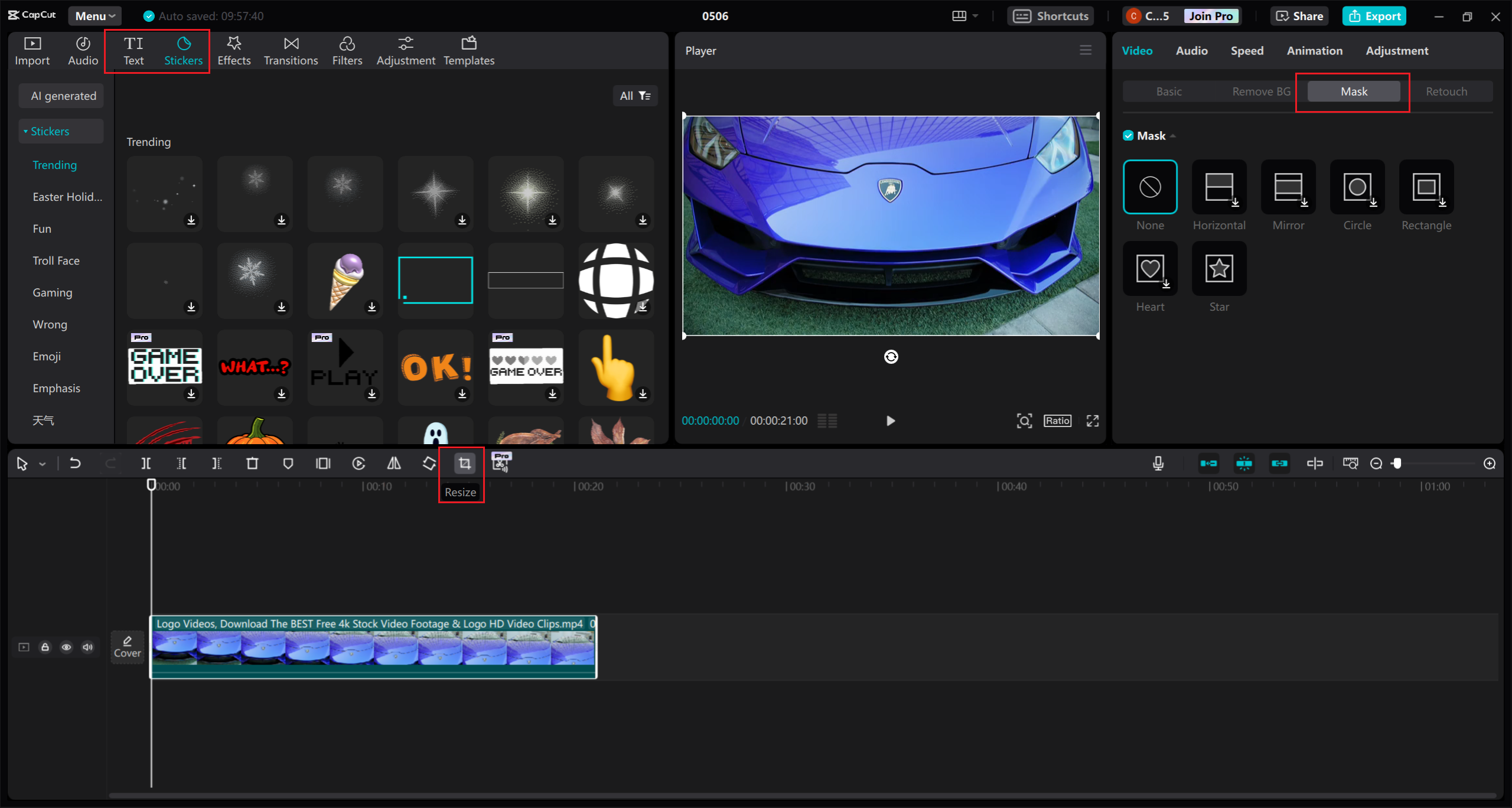Open the Menu dropdown
This screenshot has height=808, width=1512.
94,16
